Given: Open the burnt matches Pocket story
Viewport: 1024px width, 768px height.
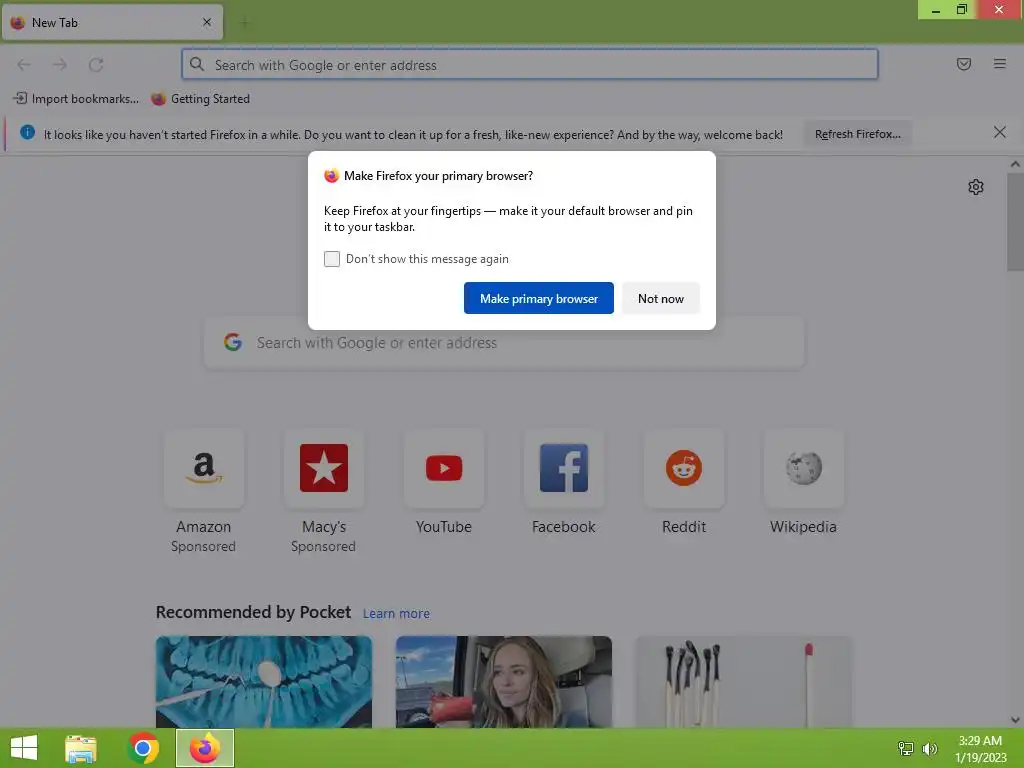Looking at the screenshot, I should point(743,682).
